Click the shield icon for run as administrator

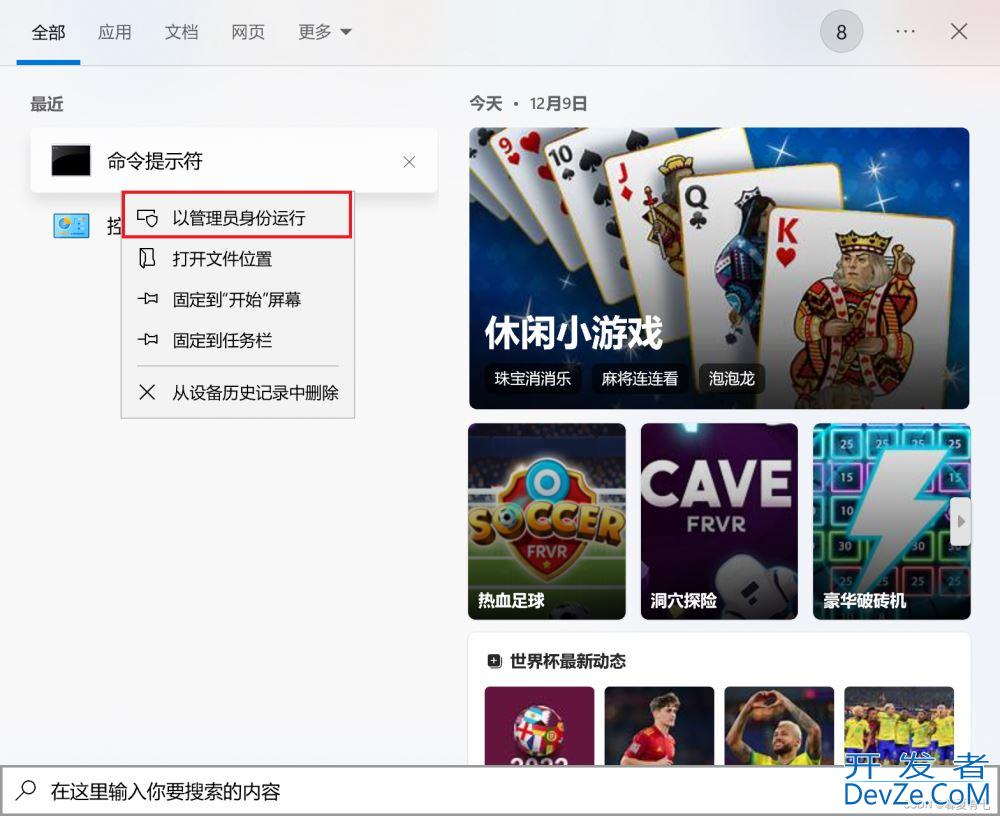click(x=147, y=218)
